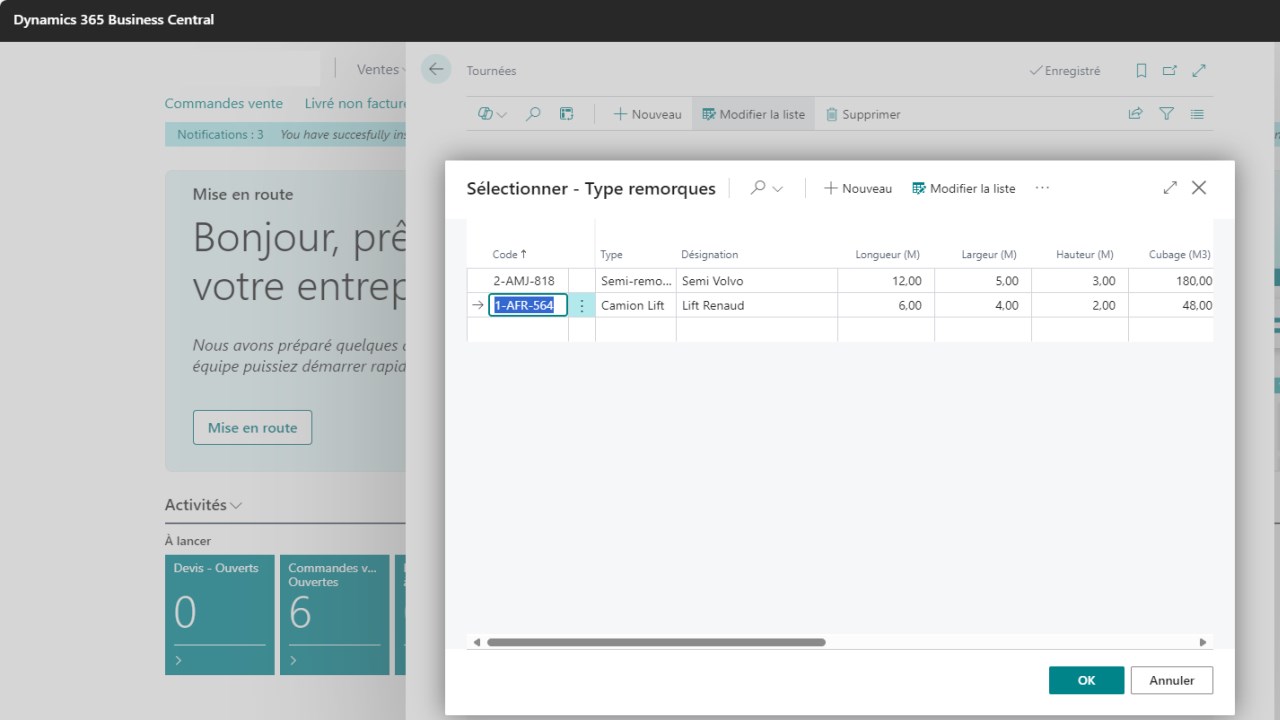The height and width of the screenshot is (720, 1280).
Task: Sort by the Code column header
Action: [510, 254]
